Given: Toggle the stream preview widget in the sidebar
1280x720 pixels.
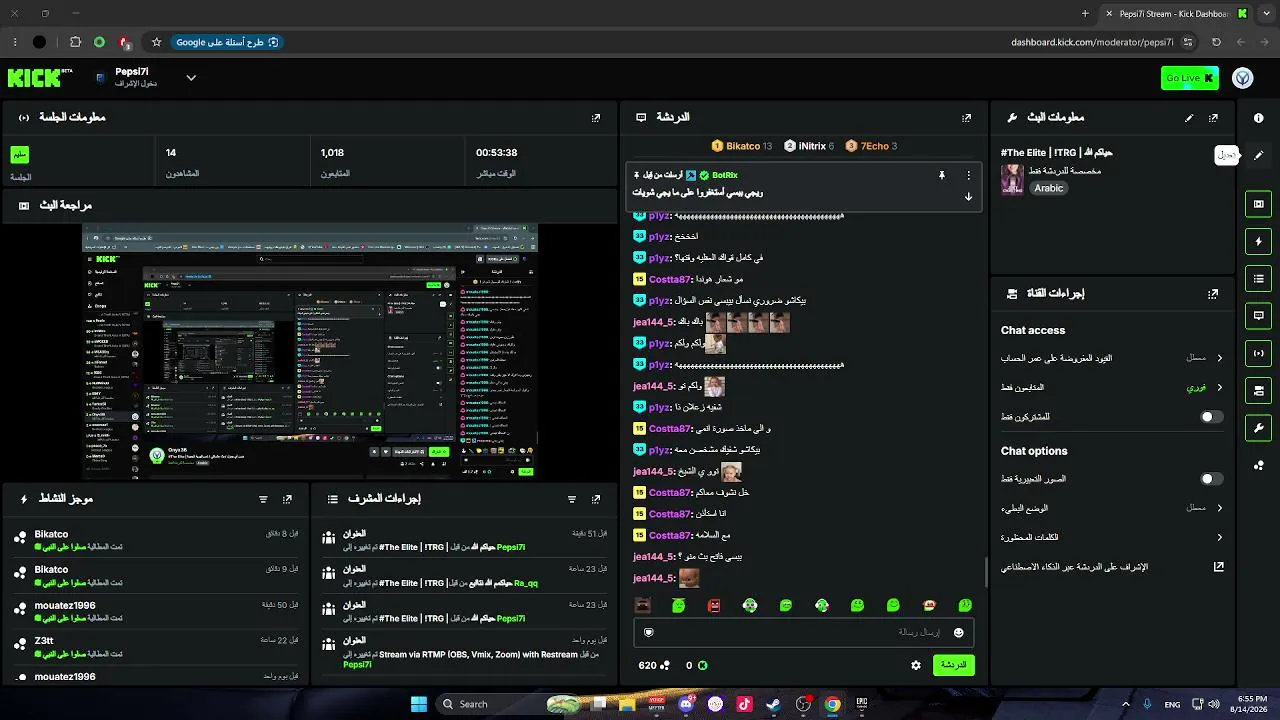Looking at the screenshot, I should click(x=1259, y=204).
